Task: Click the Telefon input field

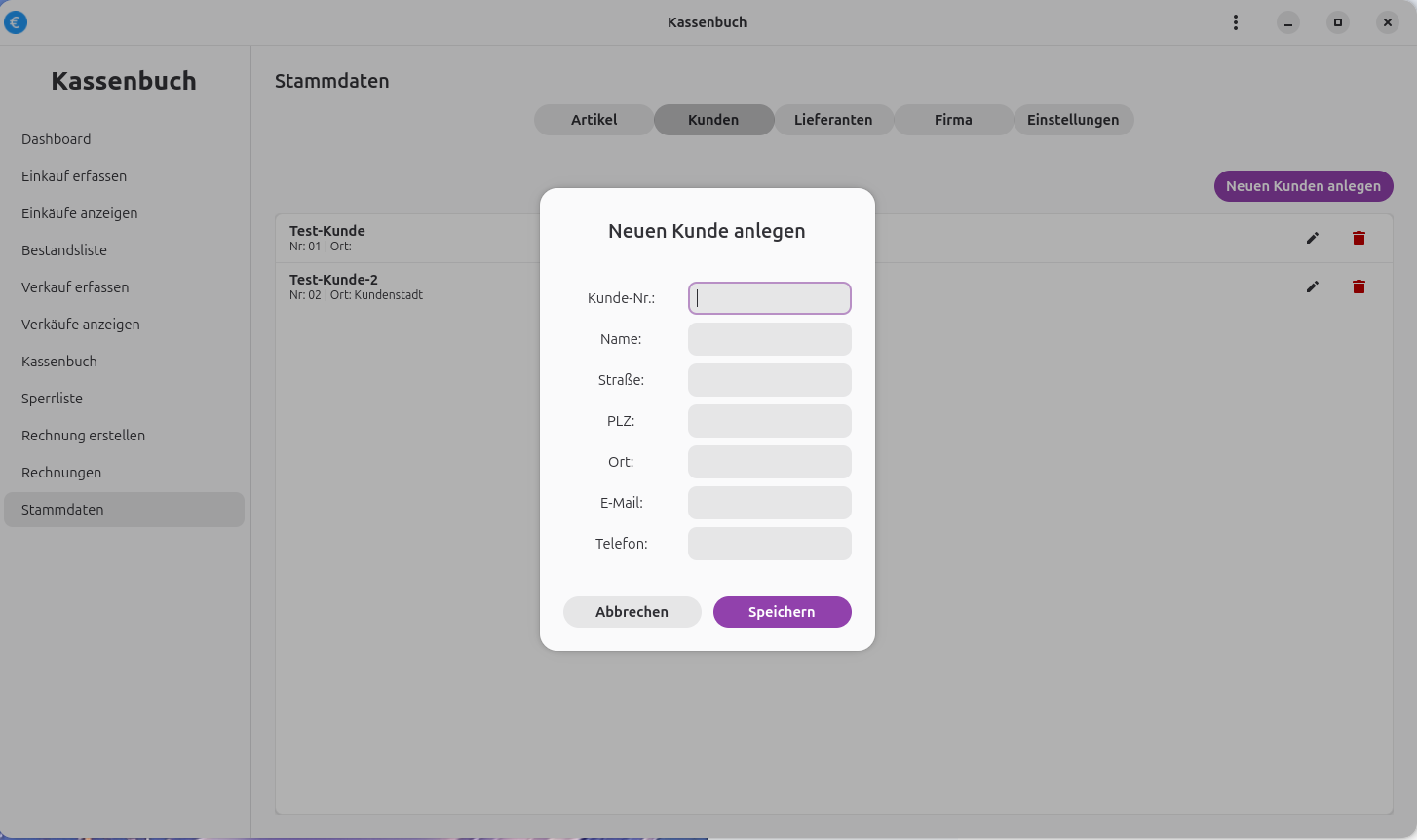Action: pos(769,544)
